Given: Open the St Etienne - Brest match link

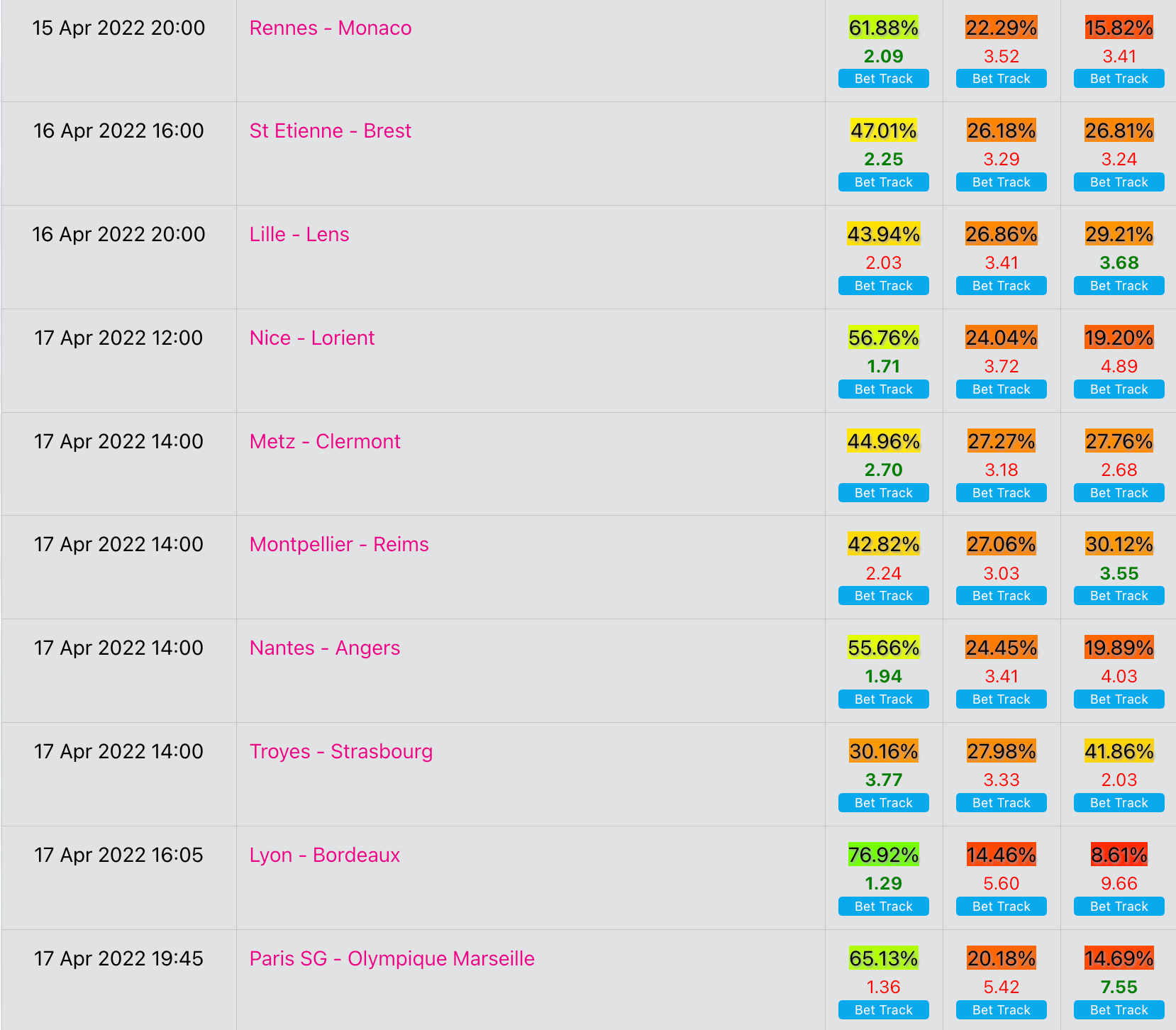Looking at the screenshot, I should pyautogui.click(x=331, y=131).
